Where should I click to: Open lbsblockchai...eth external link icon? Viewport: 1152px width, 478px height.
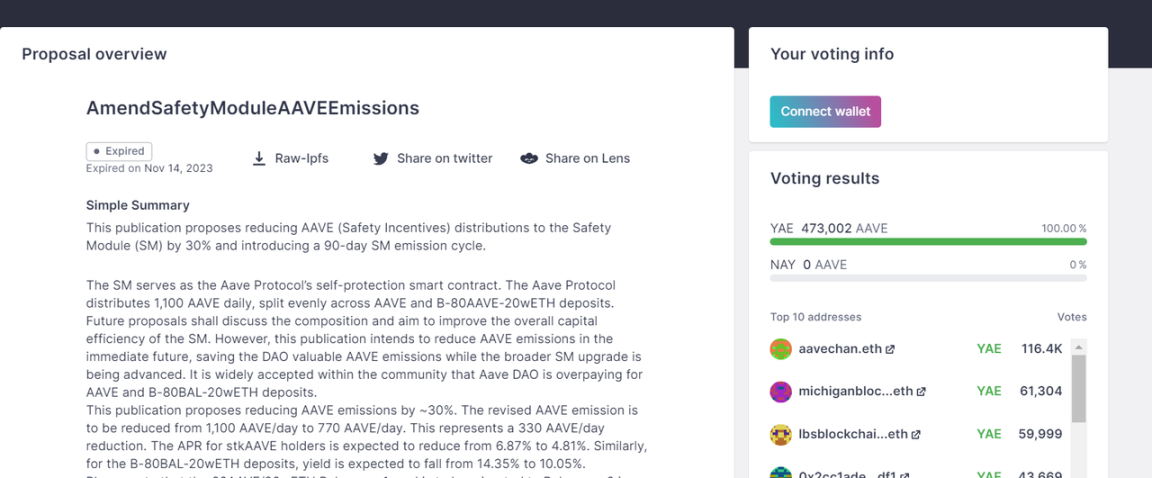click(916, 435)
